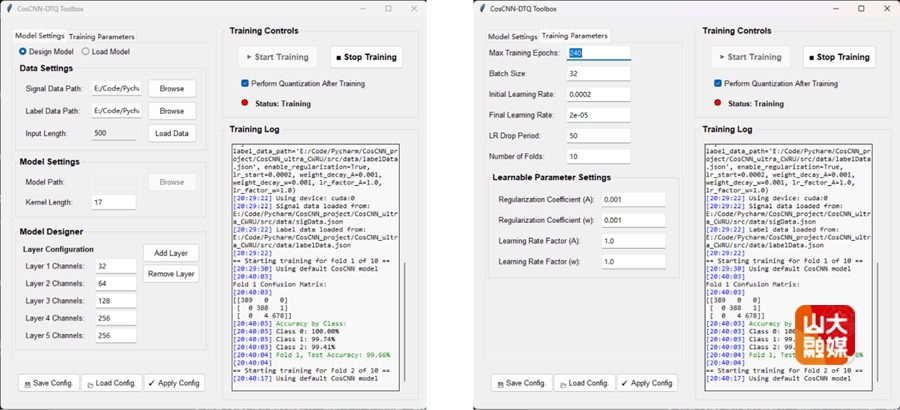Viewport: 900px width, 410px height.
Task: Click Layer 2 Channels field
Action: point(116,284)
